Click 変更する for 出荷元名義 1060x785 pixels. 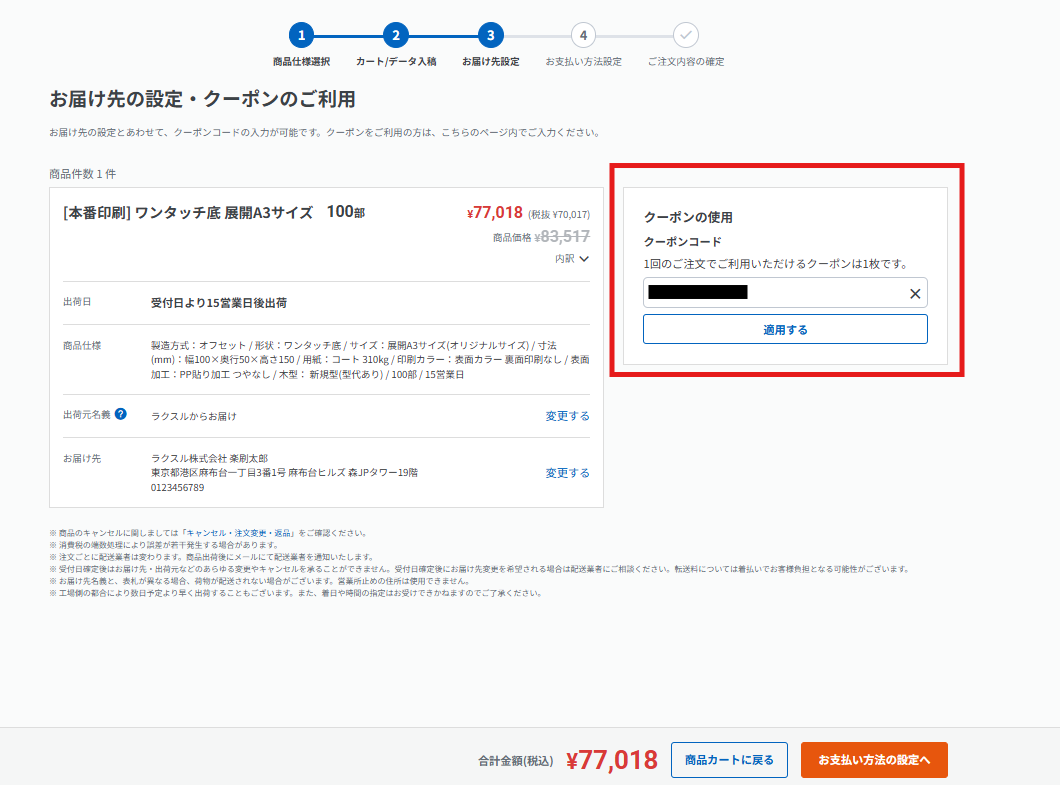(567, 416)
